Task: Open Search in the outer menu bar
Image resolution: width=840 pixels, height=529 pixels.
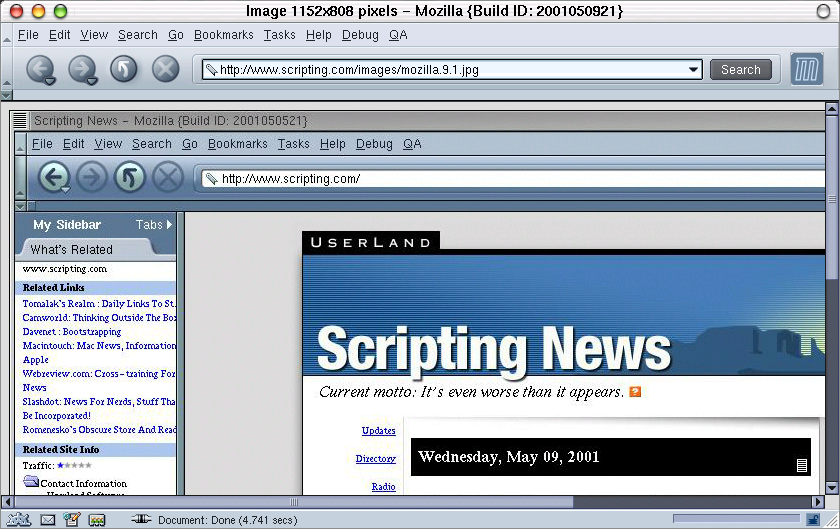Action: pyautogui.click(x=138, y=35)
